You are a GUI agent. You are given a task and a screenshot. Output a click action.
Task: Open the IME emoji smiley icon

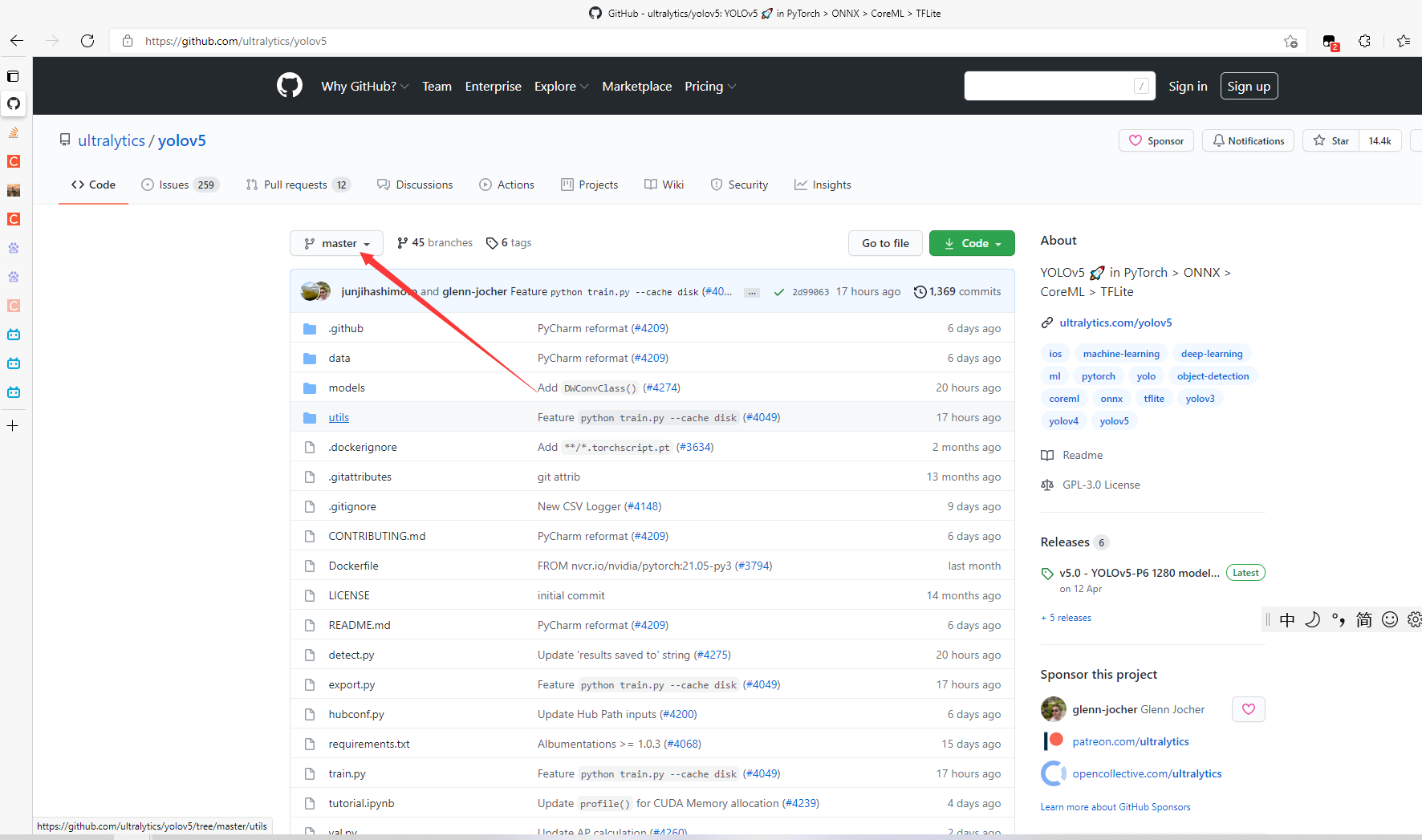tap(1390, 619)
